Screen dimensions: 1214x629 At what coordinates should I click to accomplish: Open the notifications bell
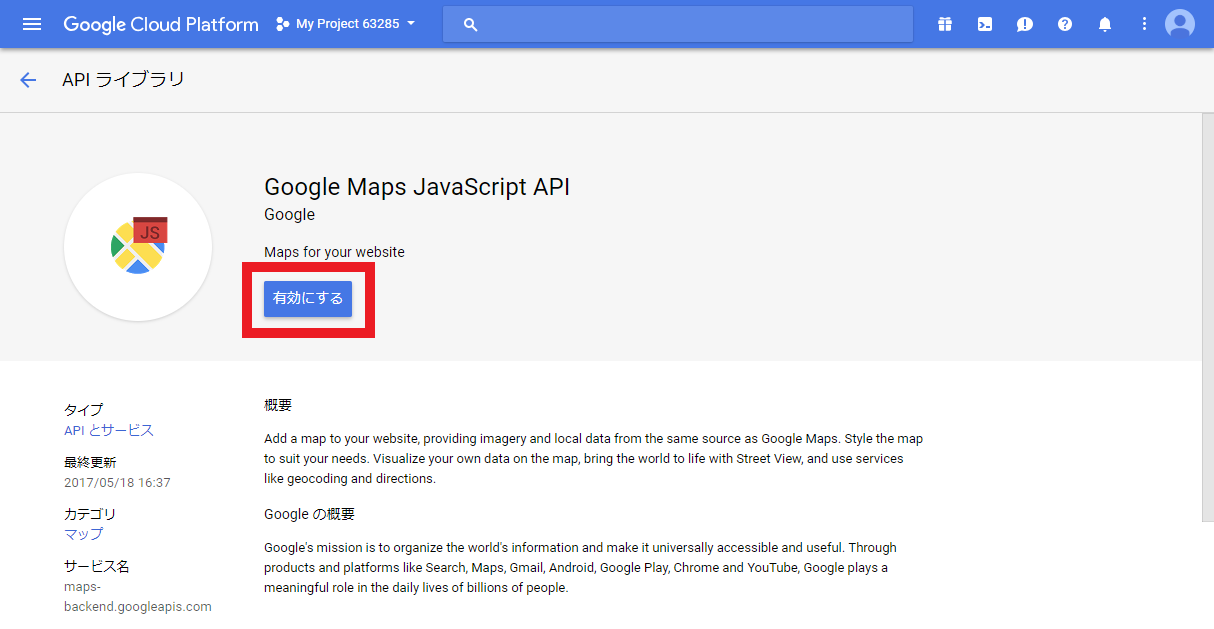pyautogui.click(x=1105, y=24)
